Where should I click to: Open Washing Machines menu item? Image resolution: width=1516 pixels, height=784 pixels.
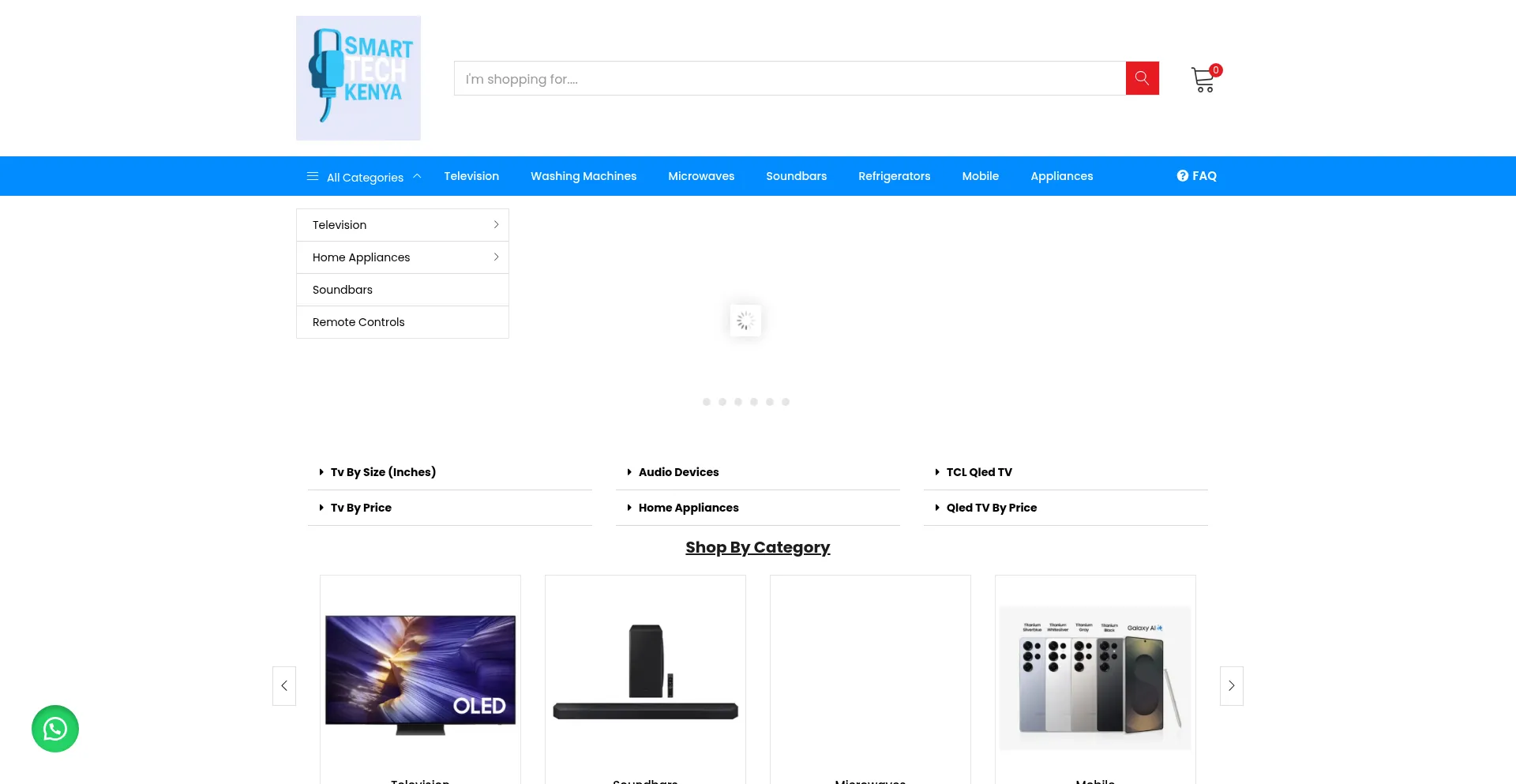pyautogui.click(x=584, y=176)
